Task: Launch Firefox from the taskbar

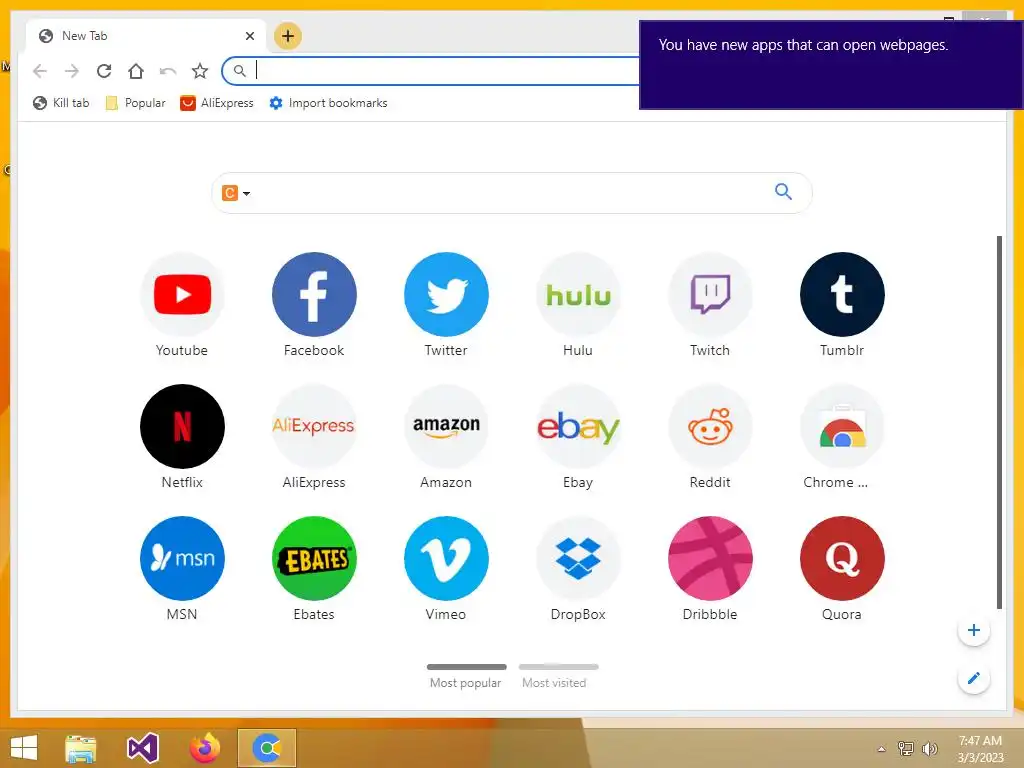Action: [204, 748]
